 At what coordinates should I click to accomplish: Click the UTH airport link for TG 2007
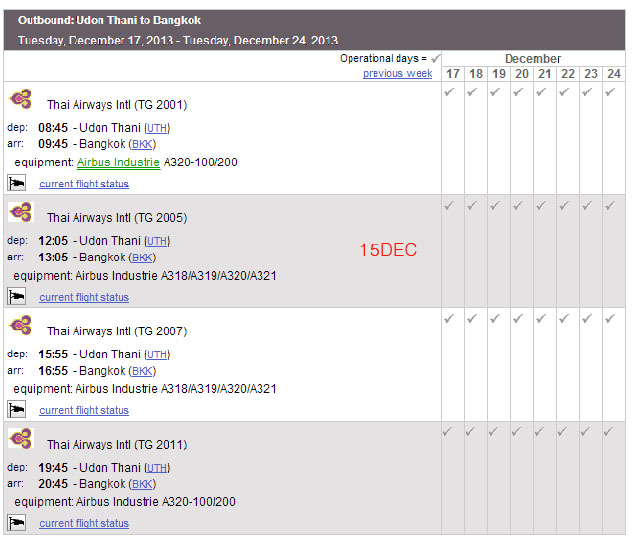tap(157, 355)
